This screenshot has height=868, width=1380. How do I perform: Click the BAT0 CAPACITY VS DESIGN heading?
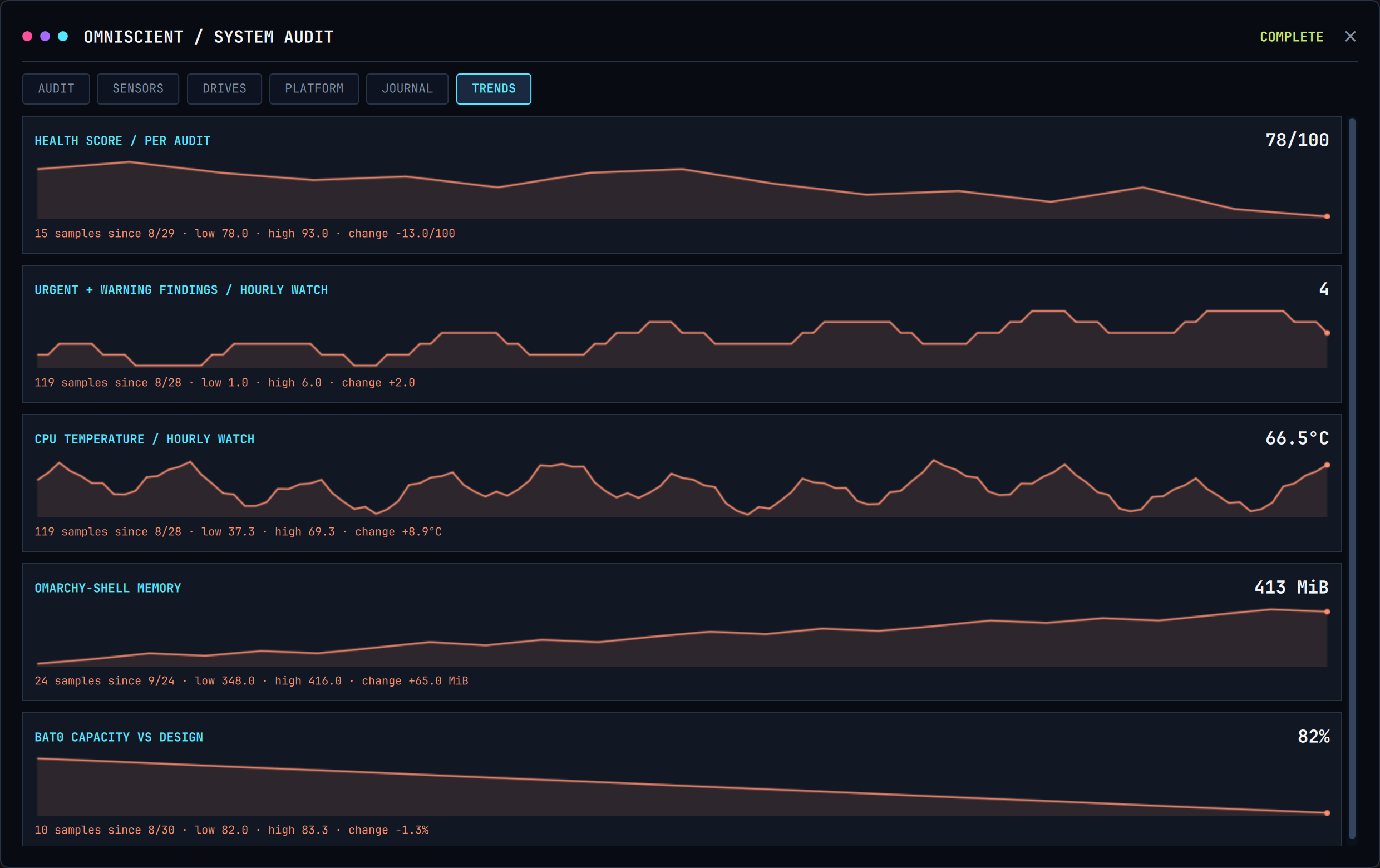[119, 737]
